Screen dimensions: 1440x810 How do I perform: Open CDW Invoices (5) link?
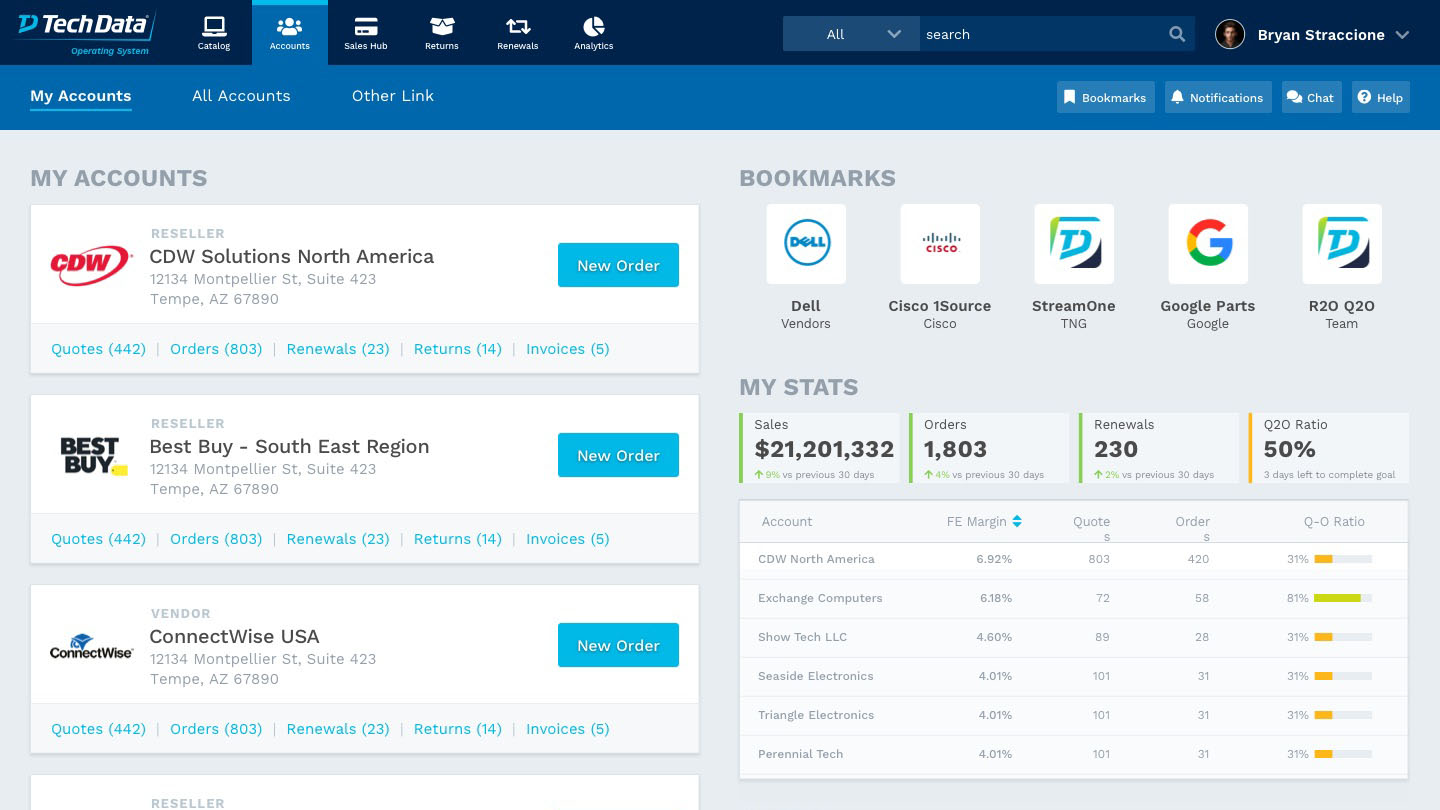pyautogui.click(x=568, y=349)
